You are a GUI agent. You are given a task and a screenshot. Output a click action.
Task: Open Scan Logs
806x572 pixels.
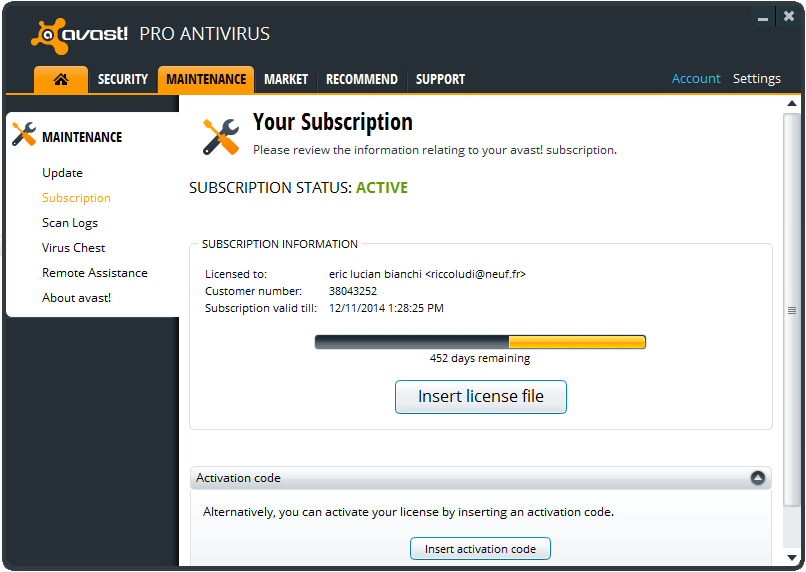click(x=70, y=223)
